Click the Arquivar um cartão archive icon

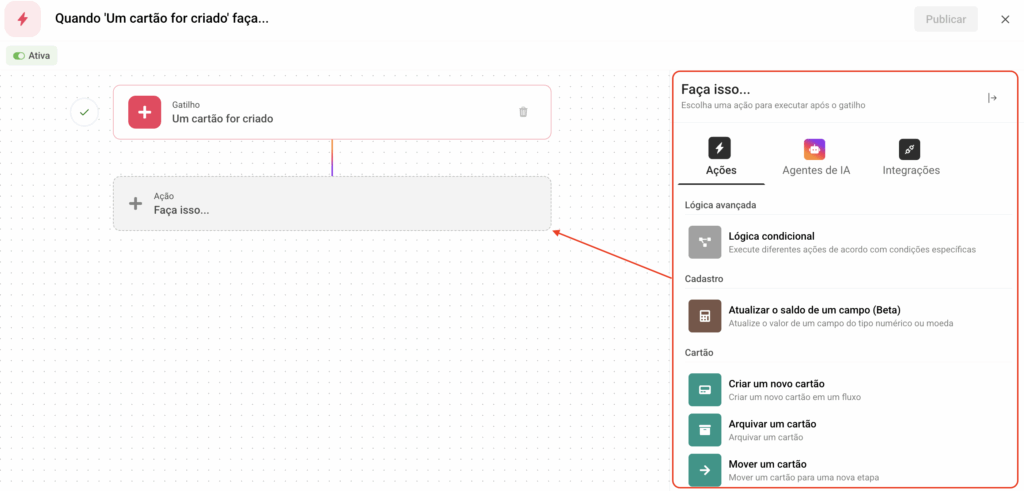(705, 430)
